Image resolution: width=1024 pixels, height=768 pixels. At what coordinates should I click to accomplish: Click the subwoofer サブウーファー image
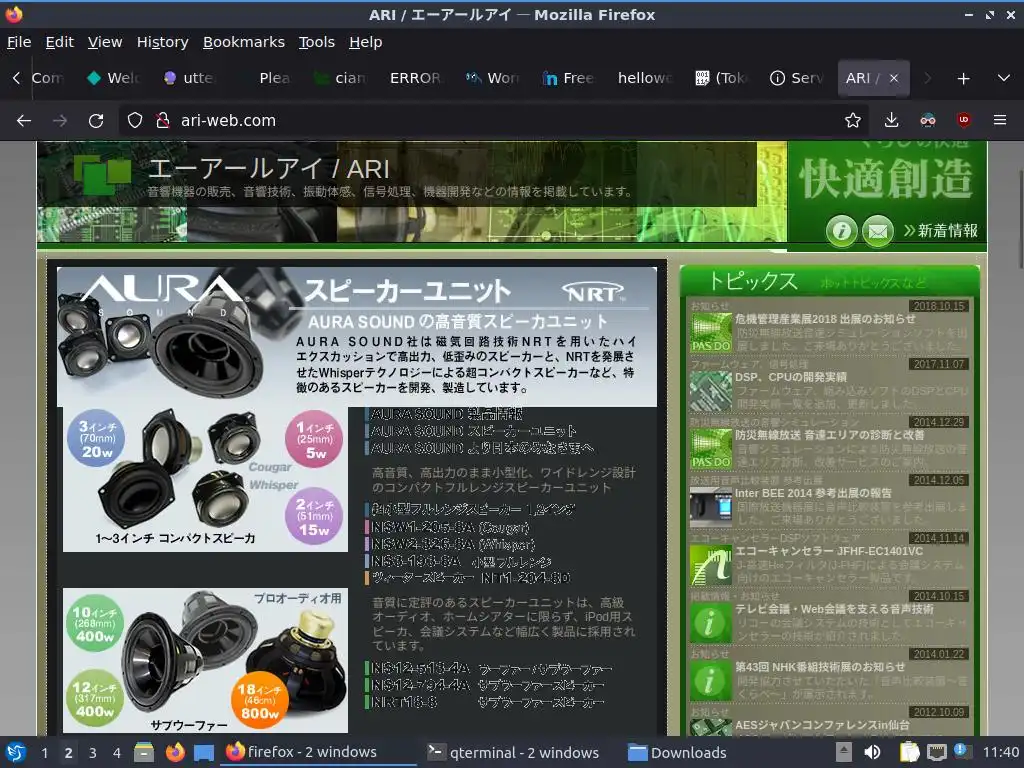(205, 660)
